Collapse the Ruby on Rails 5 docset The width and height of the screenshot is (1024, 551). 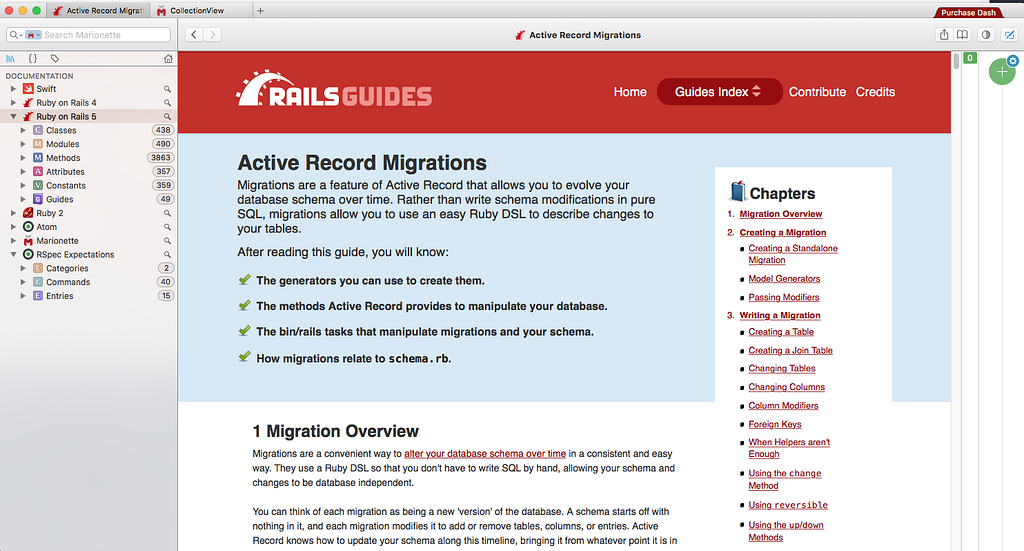13,116
